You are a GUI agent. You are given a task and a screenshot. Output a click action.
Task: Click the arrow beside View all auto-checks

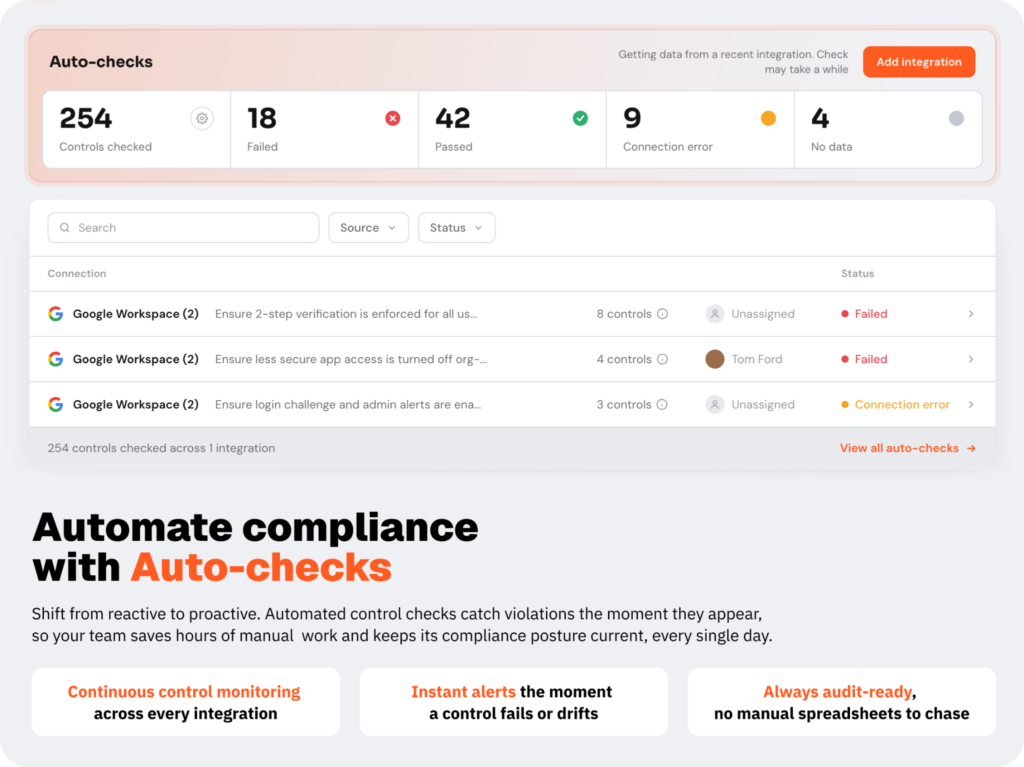971,448
